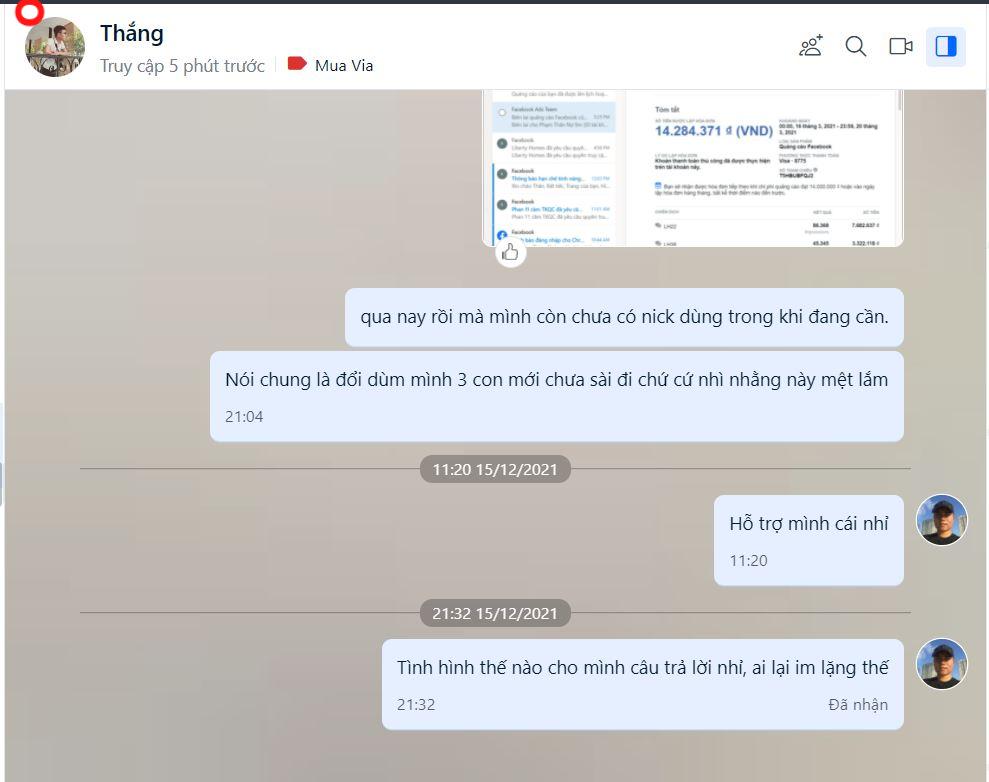The height and width of the screenshot is (782, 989).
Task: Select the message 'qua nay rồi mà mình còn'
Action: click(624, 317)
